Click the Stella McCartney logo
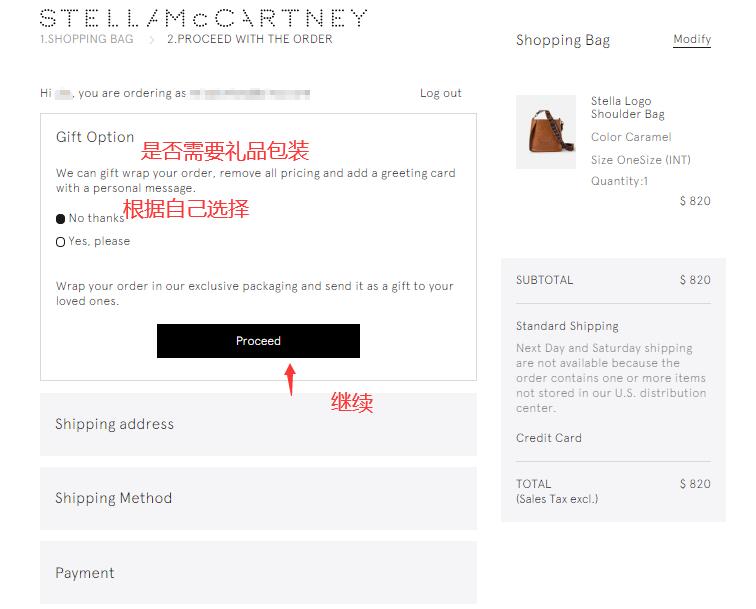Screen dimensions: 756x609 click(203, 18)
